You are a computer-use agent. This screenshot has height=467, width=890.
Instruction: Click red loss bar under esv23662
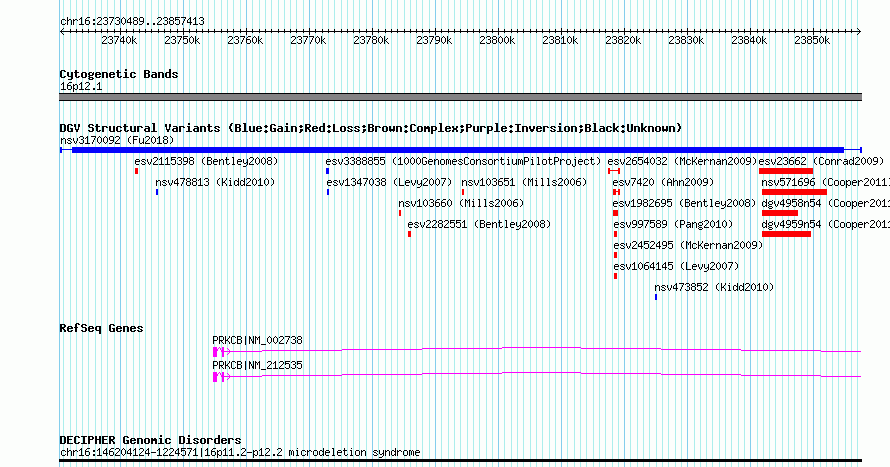[786, 171]
